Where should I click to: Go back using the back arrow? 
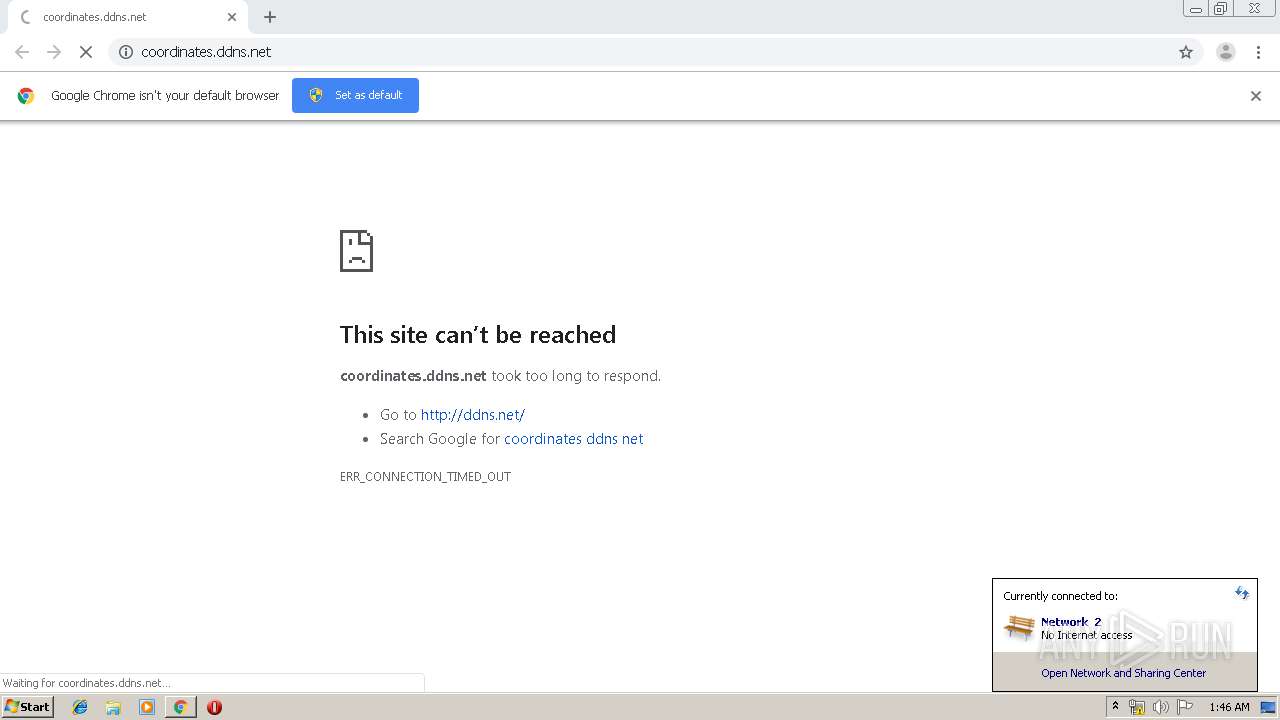point(22,52)
